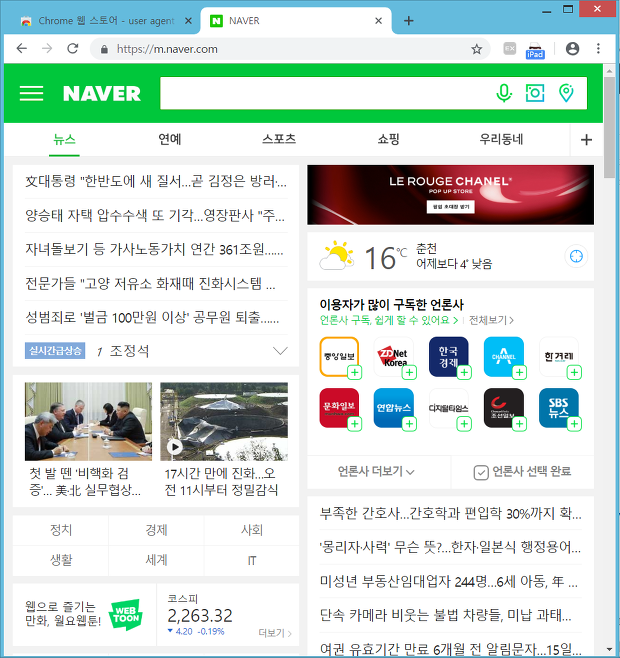Click the address bar URL
This screenshot has width=620, height=658.
pos(167,49)
